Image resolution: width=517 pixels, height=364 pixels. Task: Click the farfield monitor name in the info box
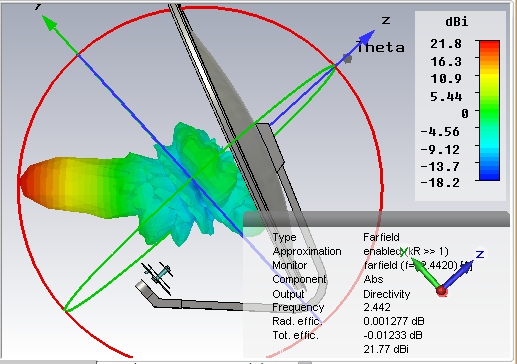pos(418,265)
